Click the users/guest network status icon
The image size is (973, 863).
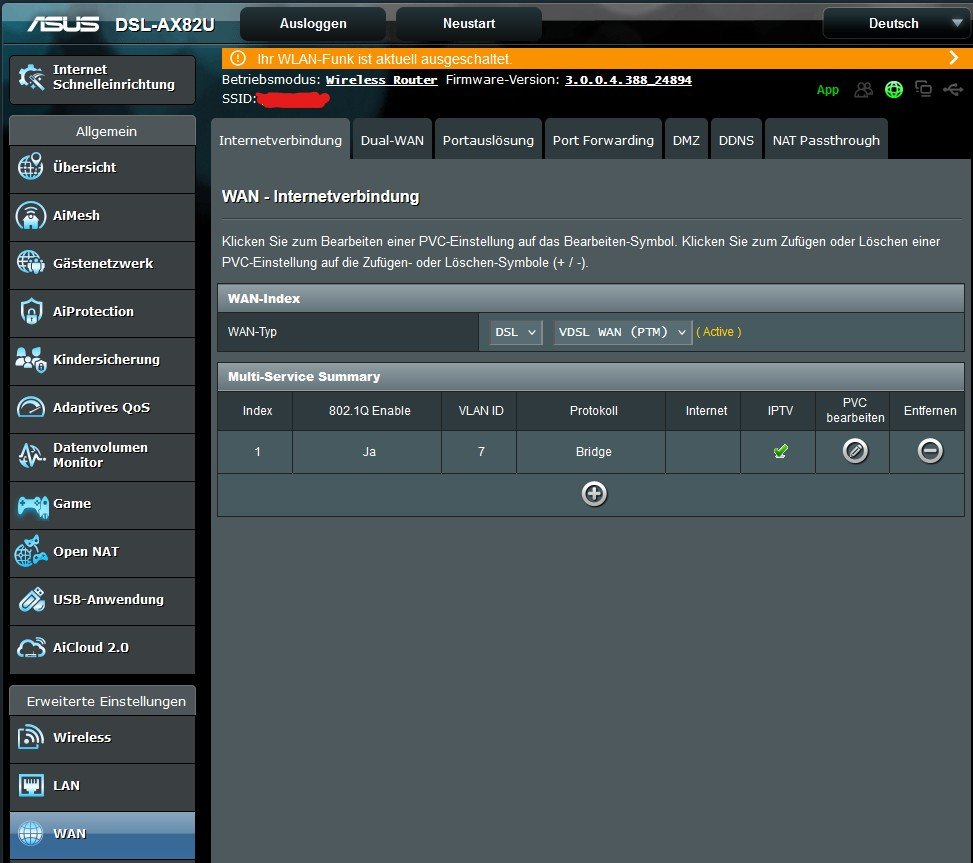click(x=863, y=90)
